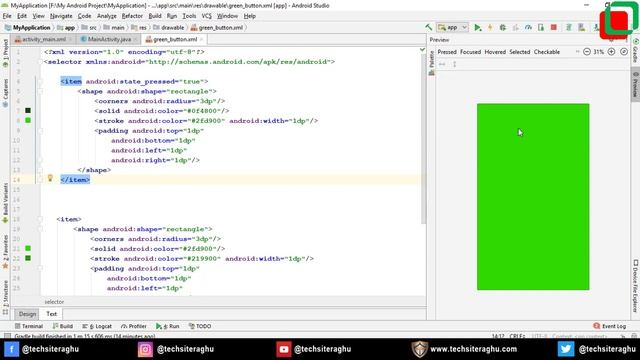Click the bright green swatch on line 8
The height and width of the screenshot is (360, 640).
pyautogui.click(x=28, y=120)
